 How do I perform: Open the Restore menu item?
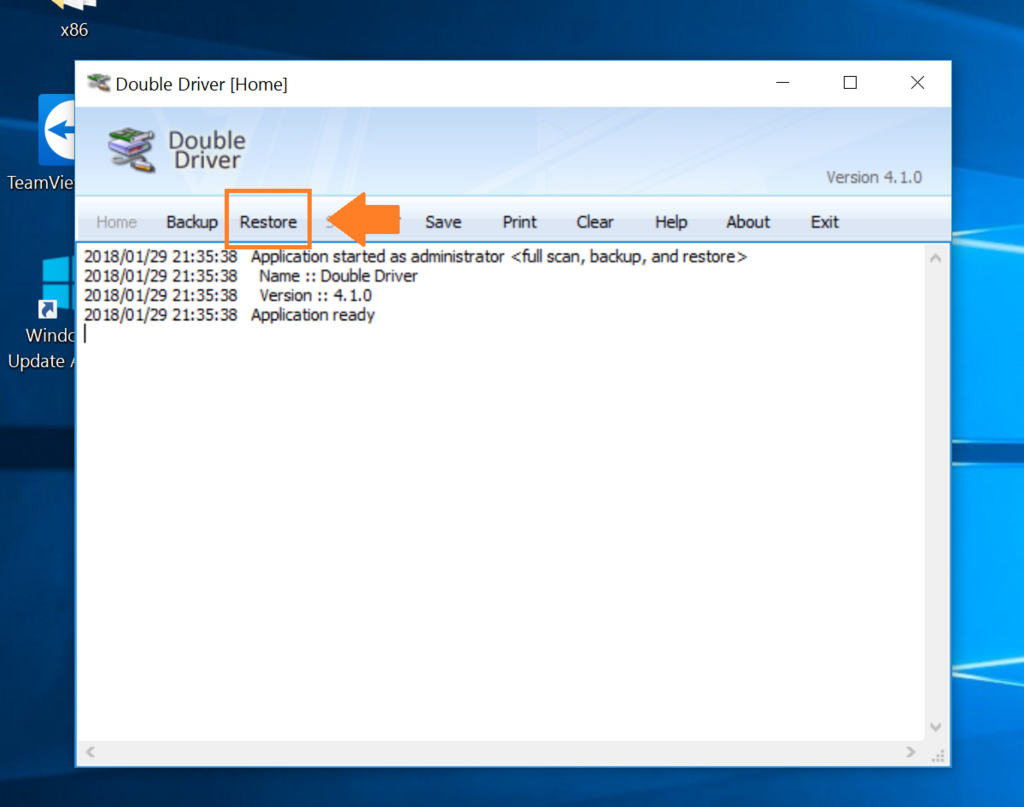point(268,222)
